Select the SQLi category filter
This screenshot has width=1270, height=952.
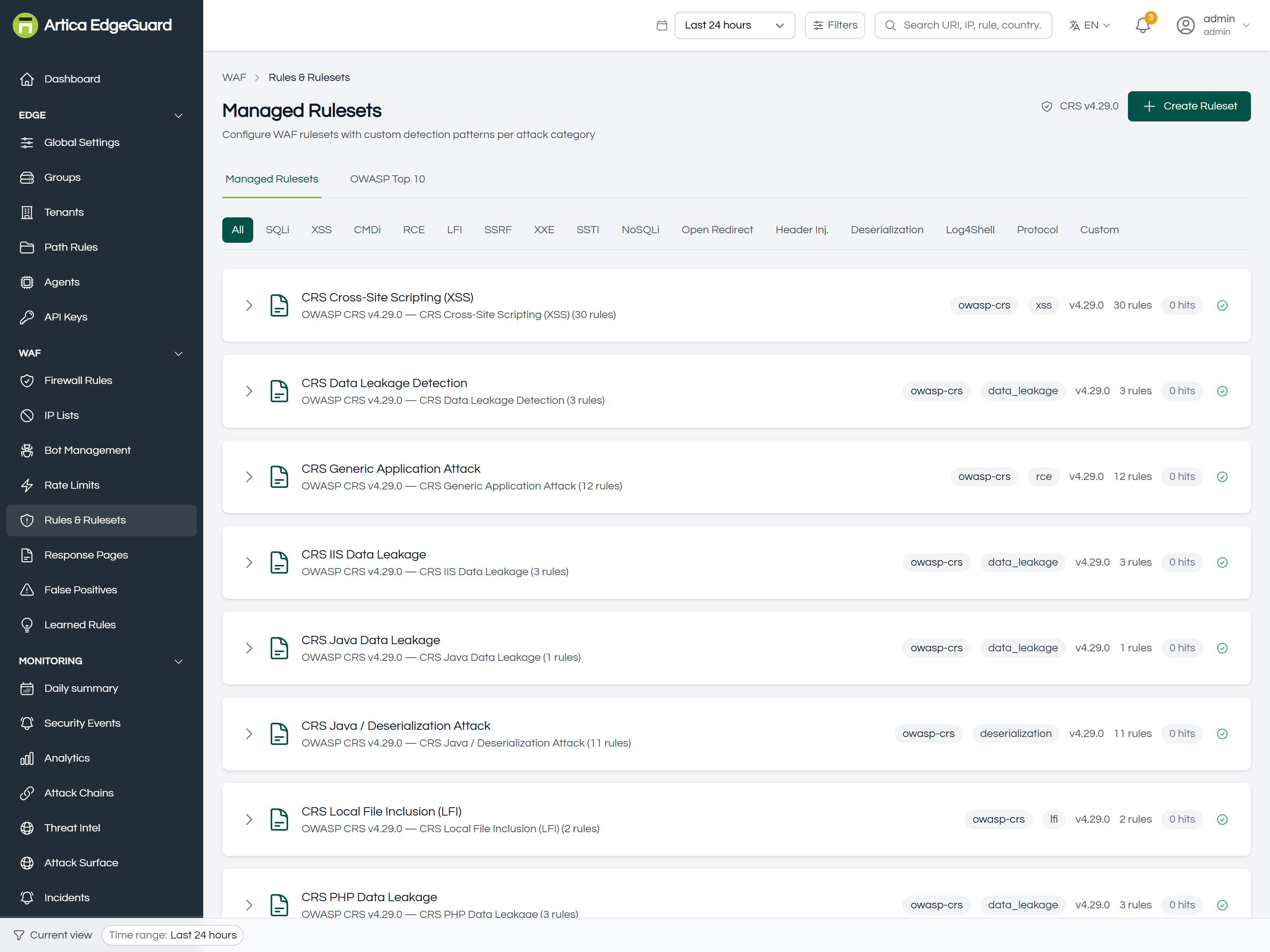[277, 230]
